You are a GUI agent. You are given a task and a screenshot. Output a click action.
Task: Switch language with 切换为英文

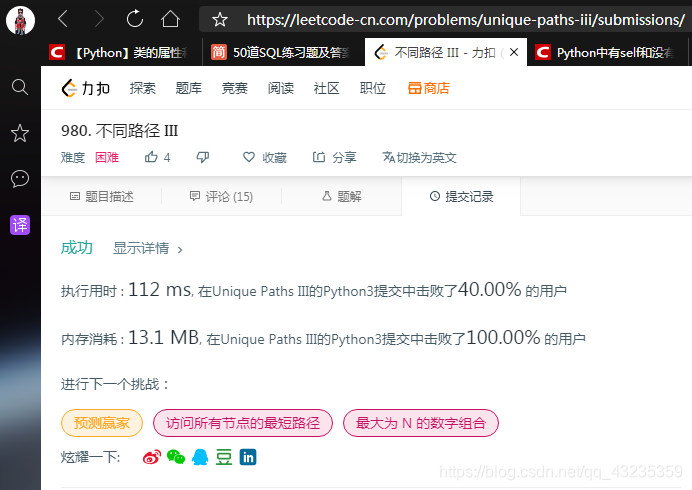(419, 158)
